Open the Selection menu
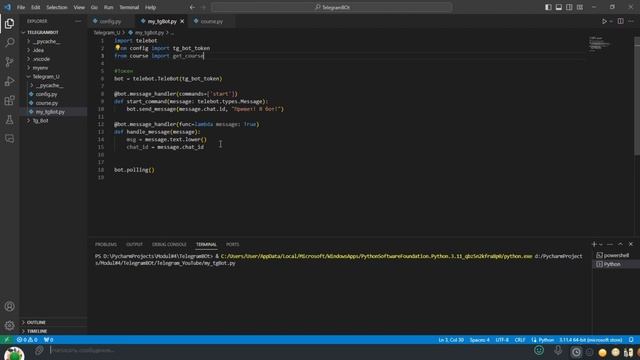This screenshot has height=360, width=640. [56, 7]
